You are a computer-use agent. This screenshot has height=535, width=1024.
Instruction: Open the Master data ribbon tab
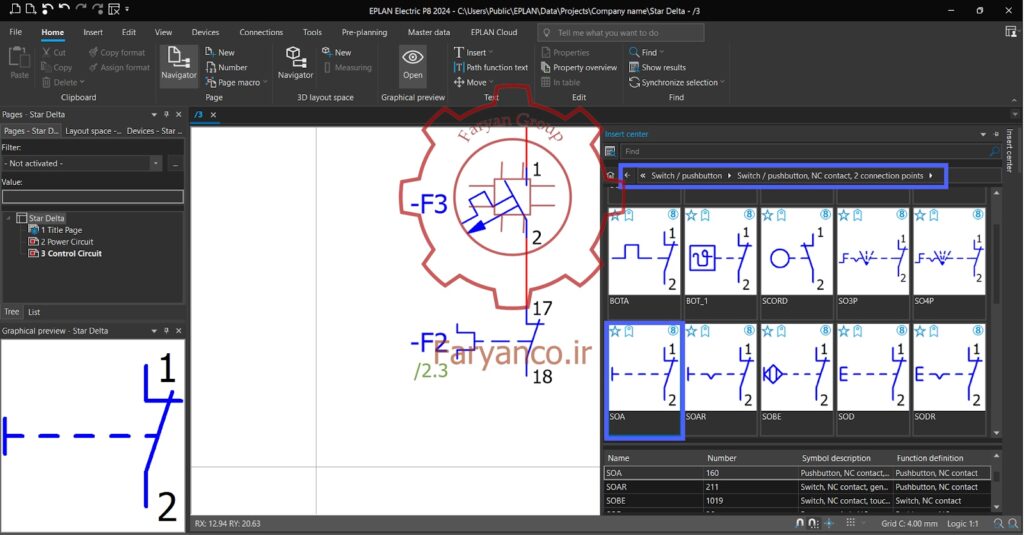428,32
